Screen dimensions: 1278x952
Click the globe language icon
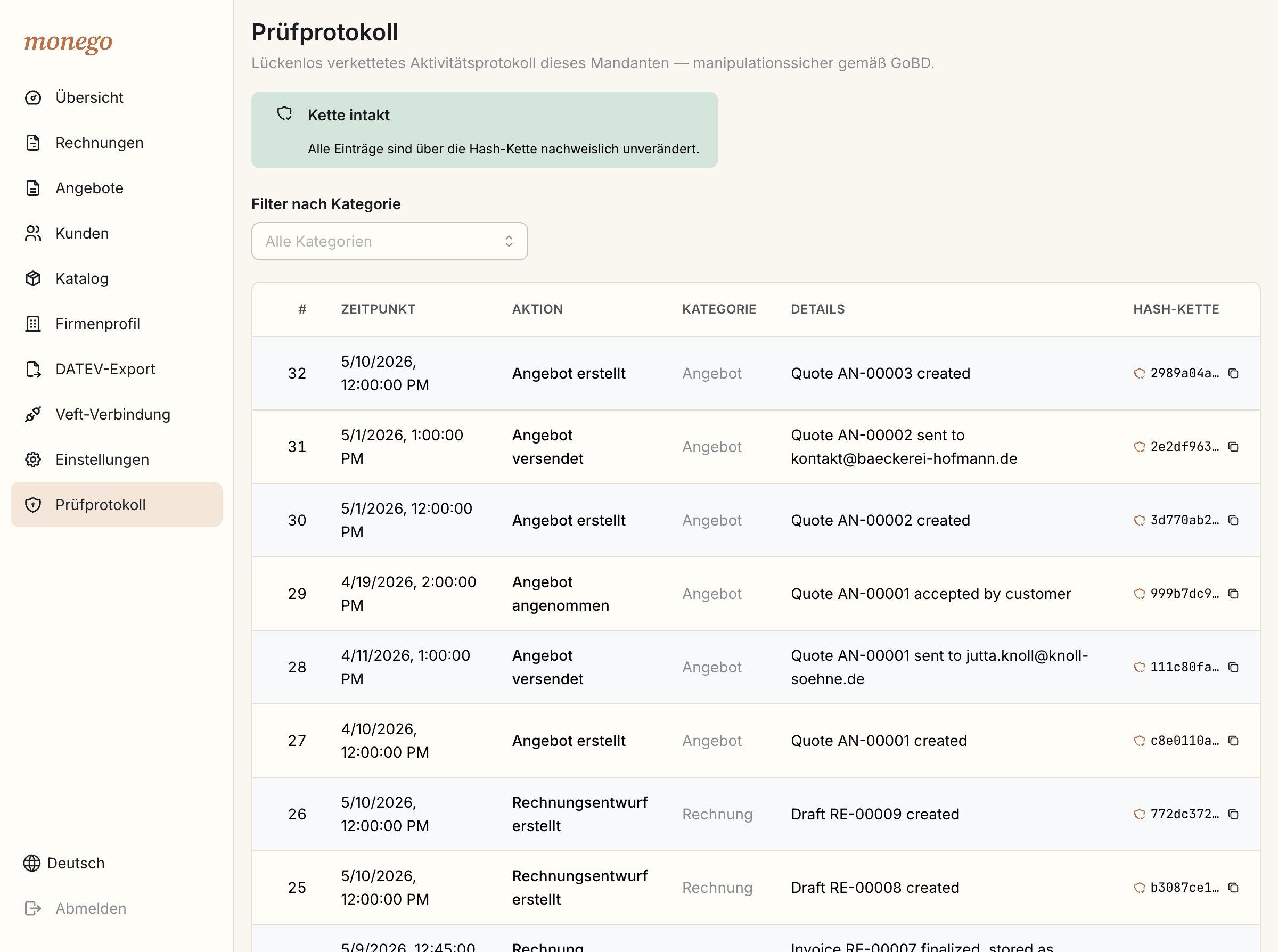click(32, 863)
